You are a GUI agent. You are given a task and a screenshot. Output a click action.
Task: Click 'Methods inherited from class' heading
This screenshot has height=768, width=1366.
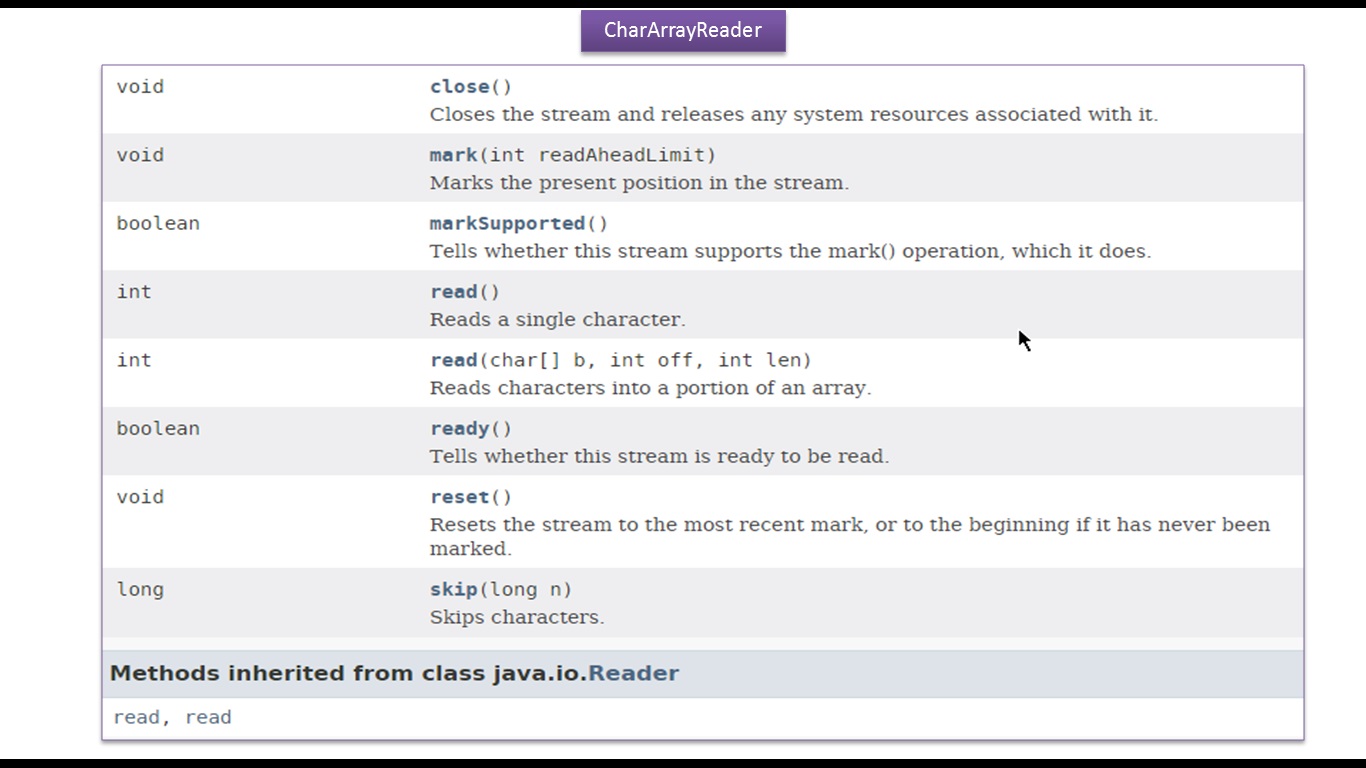(x=347, y=673)
